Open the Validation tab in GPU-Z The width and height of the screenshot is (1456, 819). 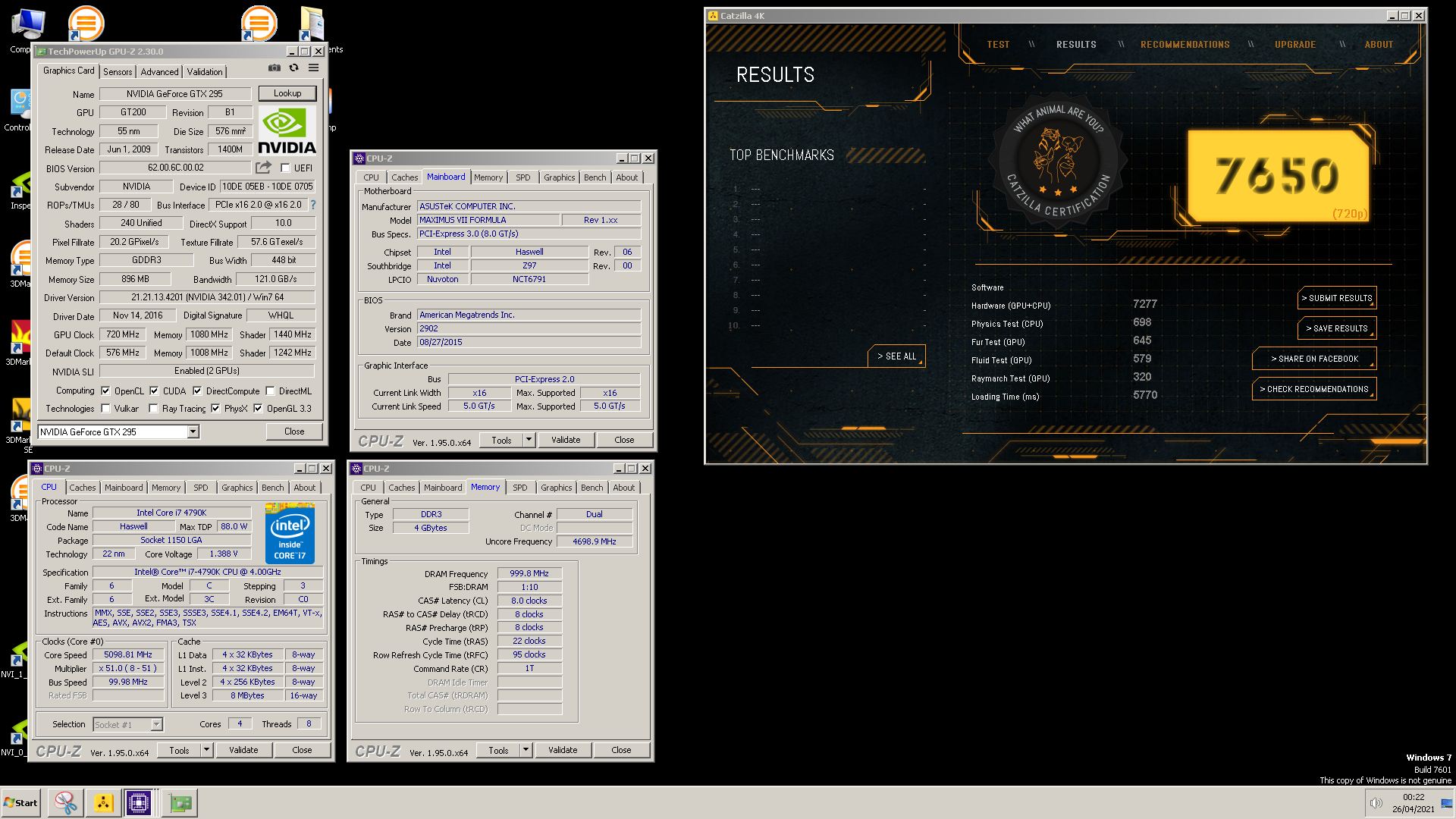coord(205,72)
